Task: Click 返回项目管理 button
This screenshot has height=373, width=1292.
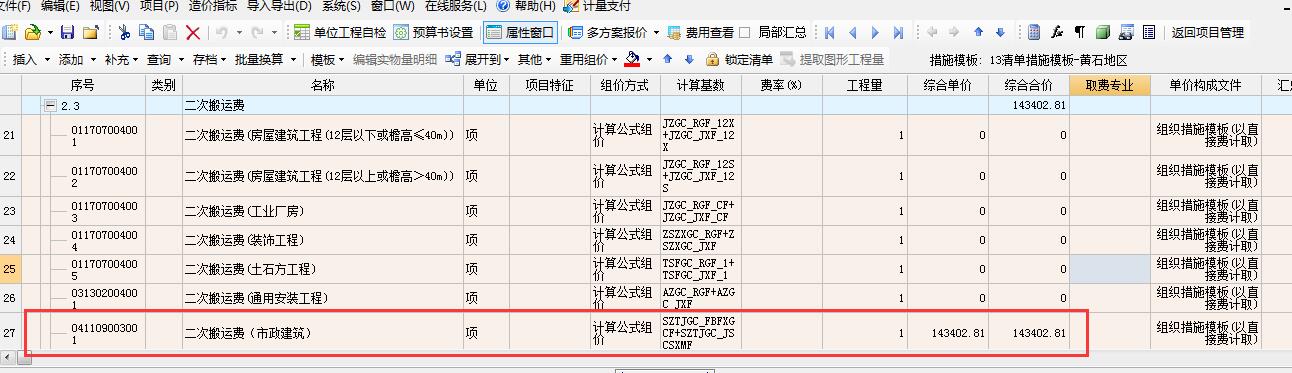Action: 1208,33
